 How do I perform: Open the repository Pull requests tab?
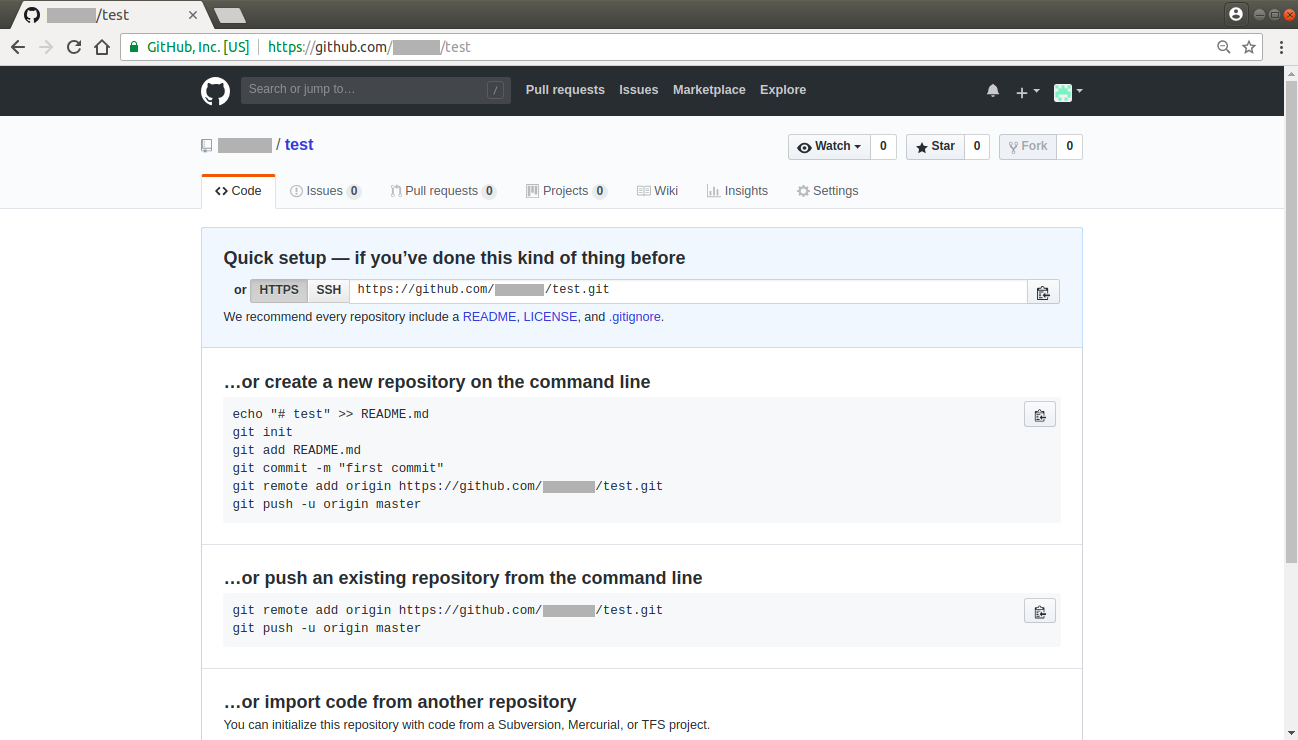(x=443, y=191)
